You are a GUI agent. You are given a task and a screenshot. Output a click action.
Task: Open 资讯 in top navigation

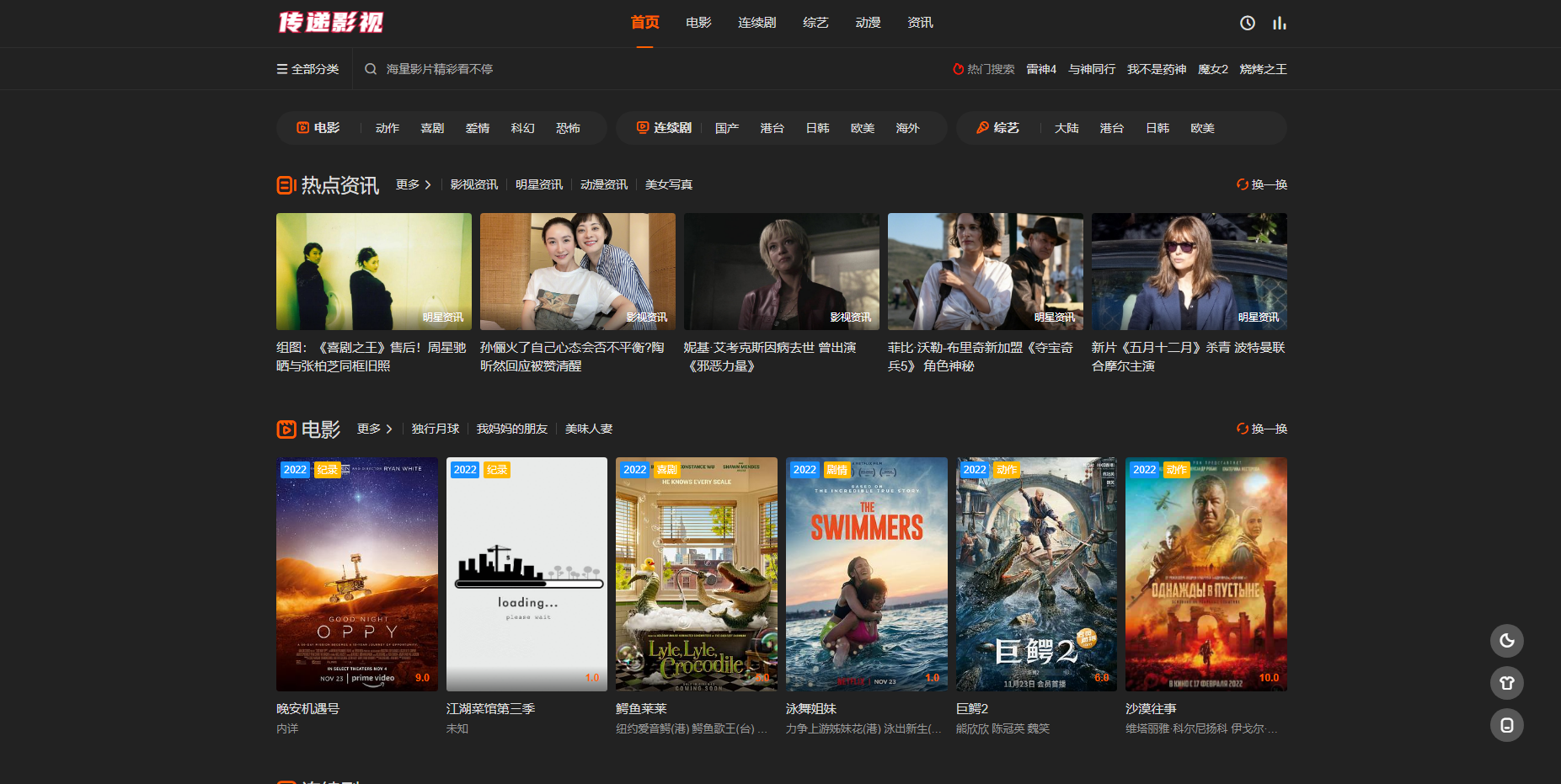(x=920, y=23)
